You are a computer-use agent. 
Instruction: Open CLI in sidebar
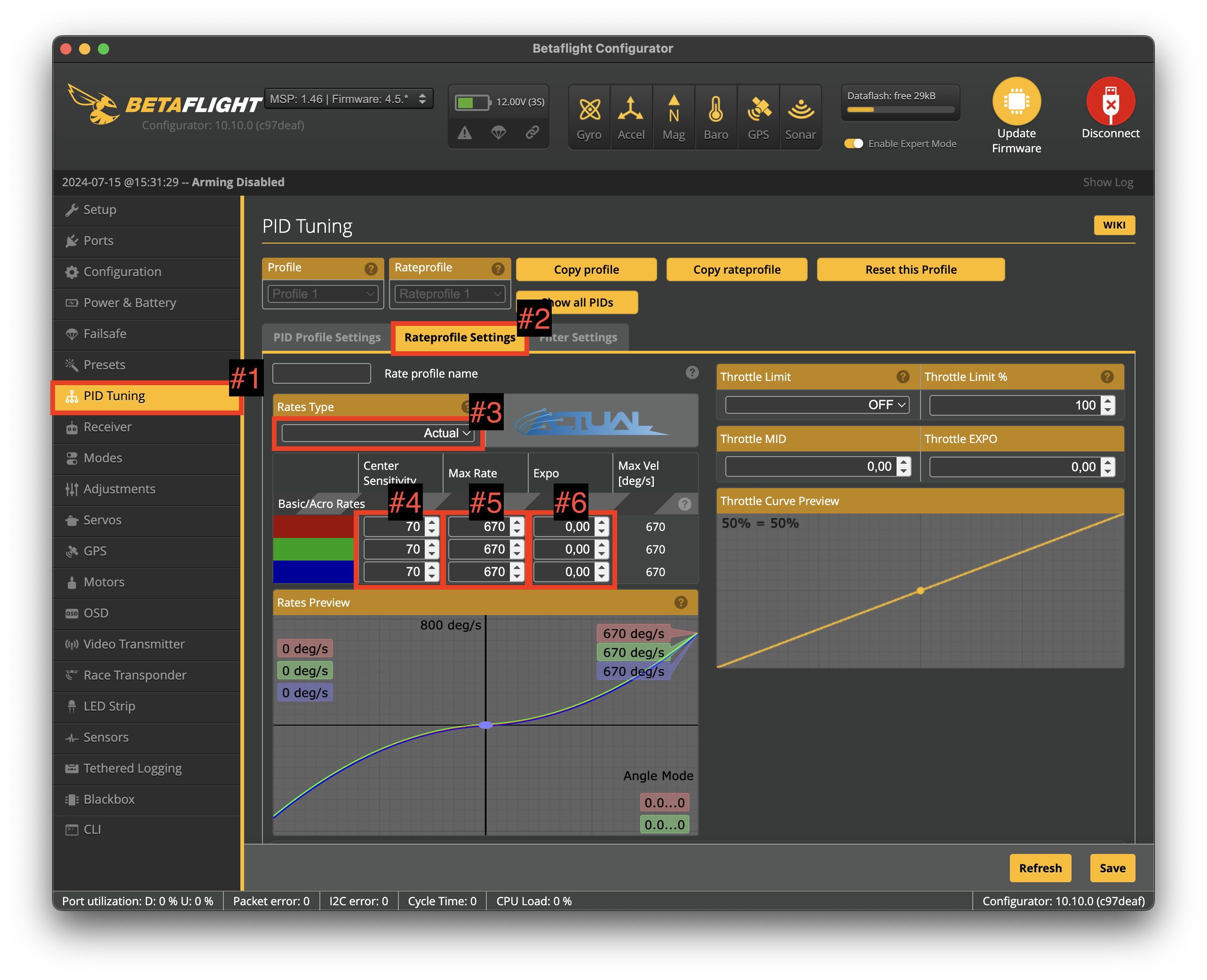[147, 830]
